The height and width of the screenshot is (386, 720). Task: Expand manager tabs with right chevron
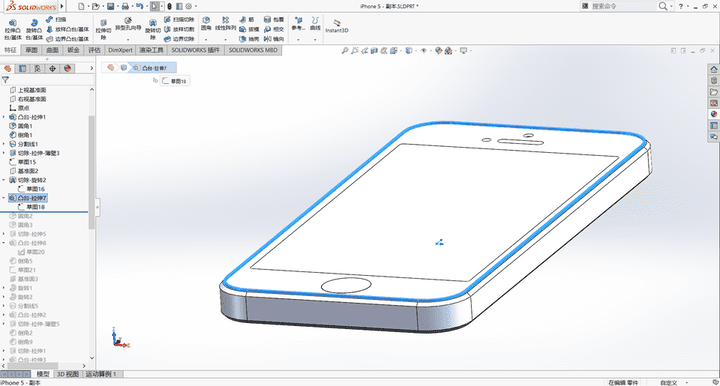point(91,68)
